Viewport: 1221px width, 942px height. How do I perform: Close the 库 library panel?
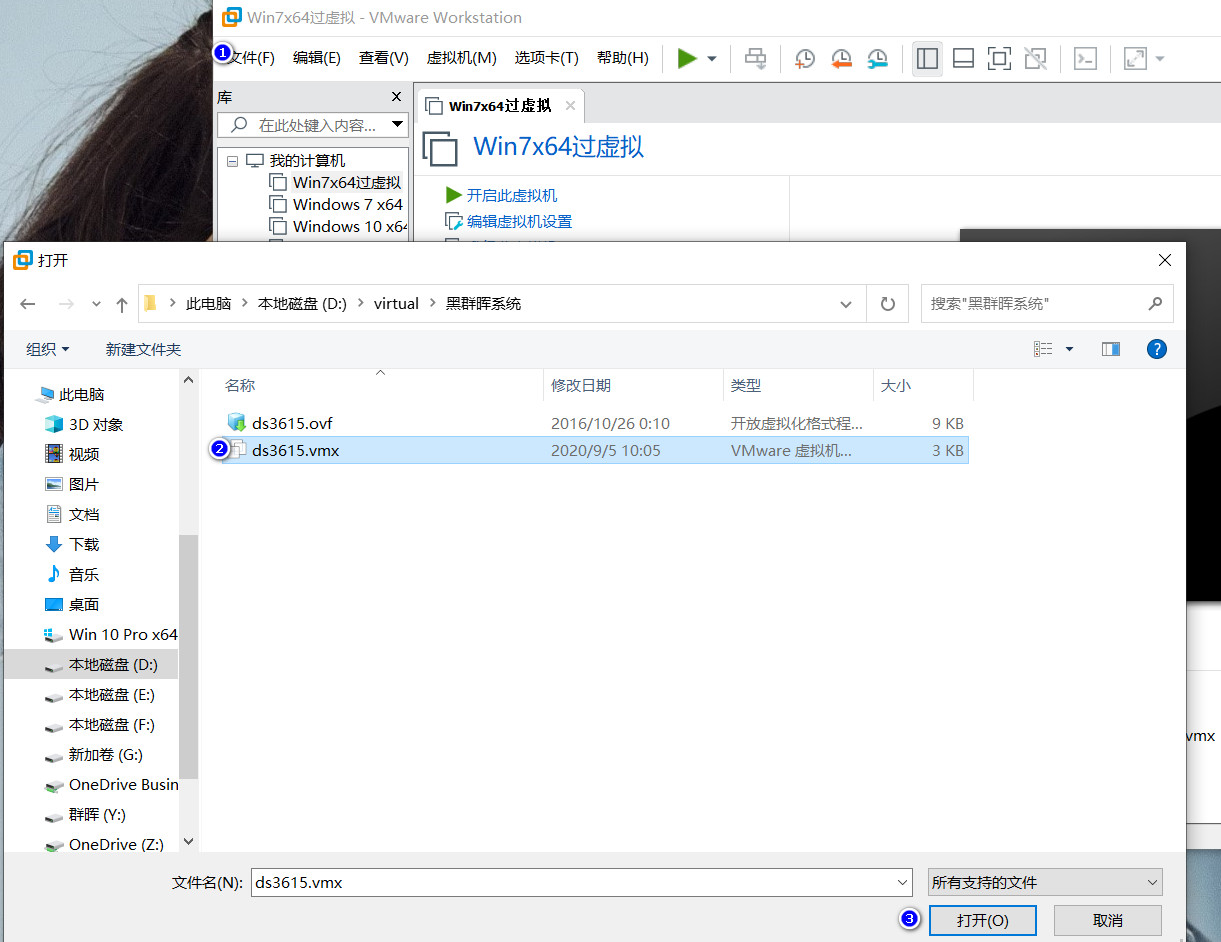click(397, 97)
